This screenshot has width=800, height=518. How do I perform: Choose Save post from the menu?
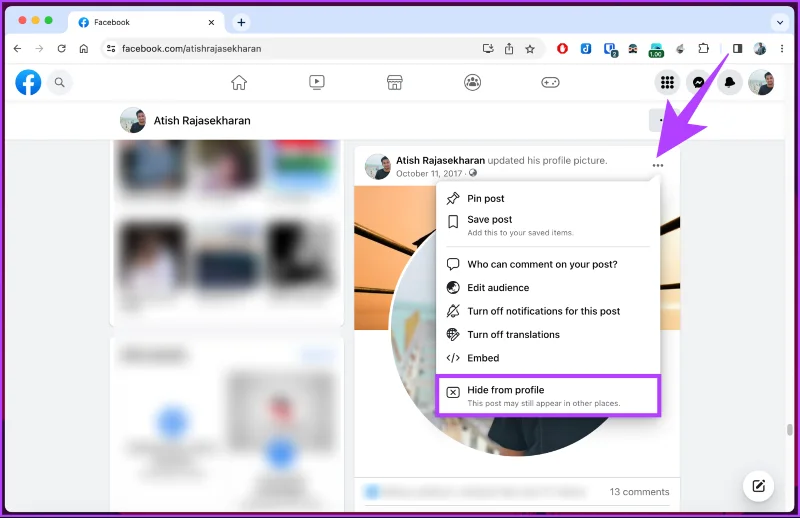click(x=548, y=225)
